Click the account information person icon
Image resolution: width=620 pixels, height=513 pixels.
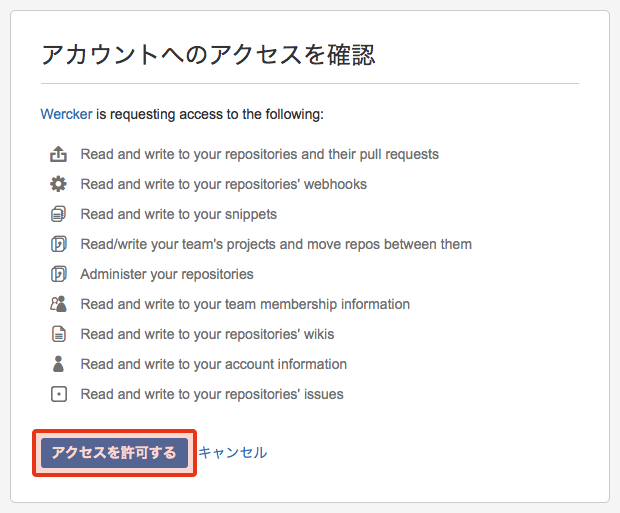58,364
